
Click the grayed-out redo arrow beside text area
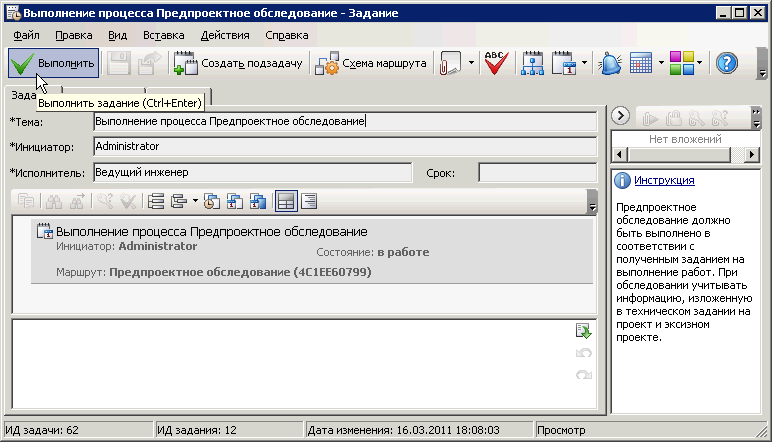[584, 375]
